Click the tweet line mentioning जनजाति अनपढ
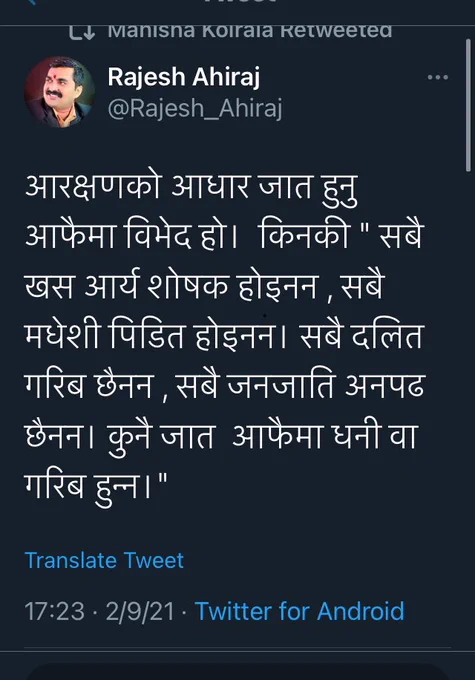 coord(224,386)
